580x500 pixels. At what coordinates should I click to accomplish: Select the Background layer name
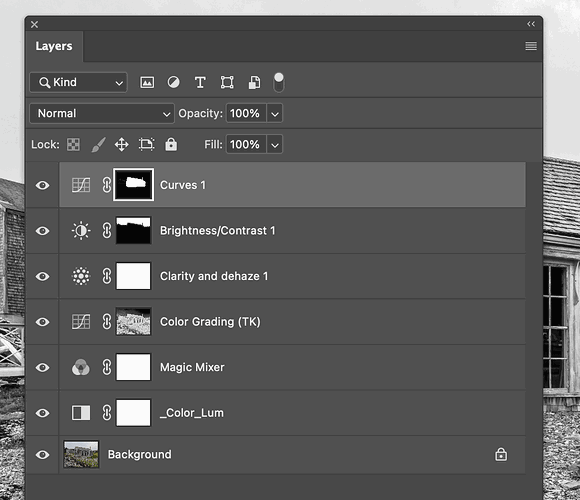click(139, 455)
